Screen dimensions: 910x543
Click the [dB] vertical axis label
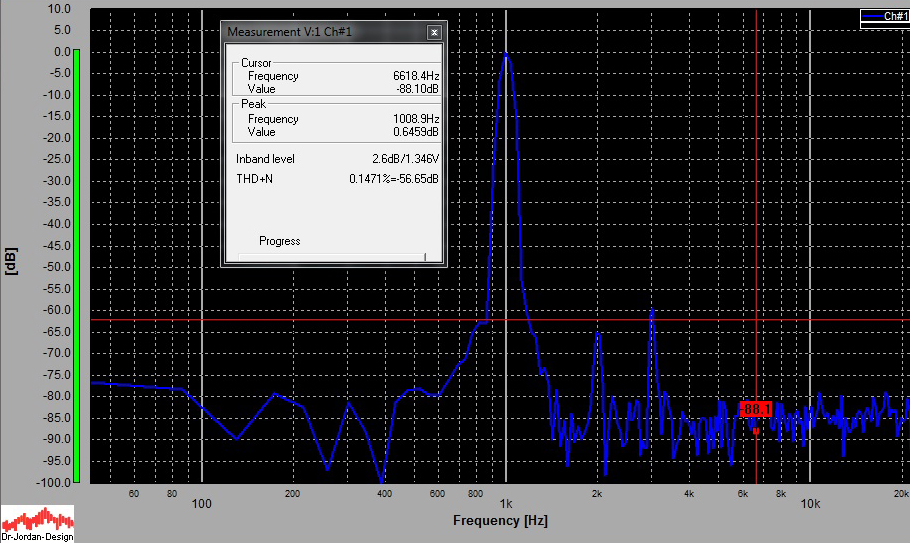click(11, 259)
